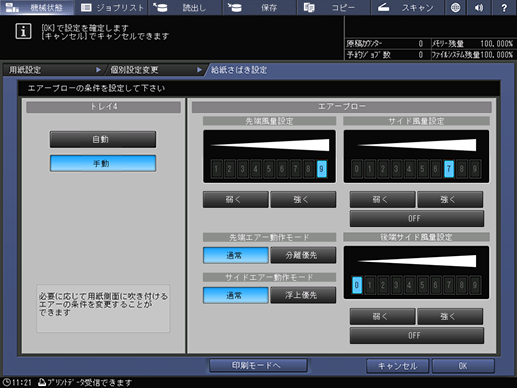Open the 機械状態 machine status tab

coord(37,7)
